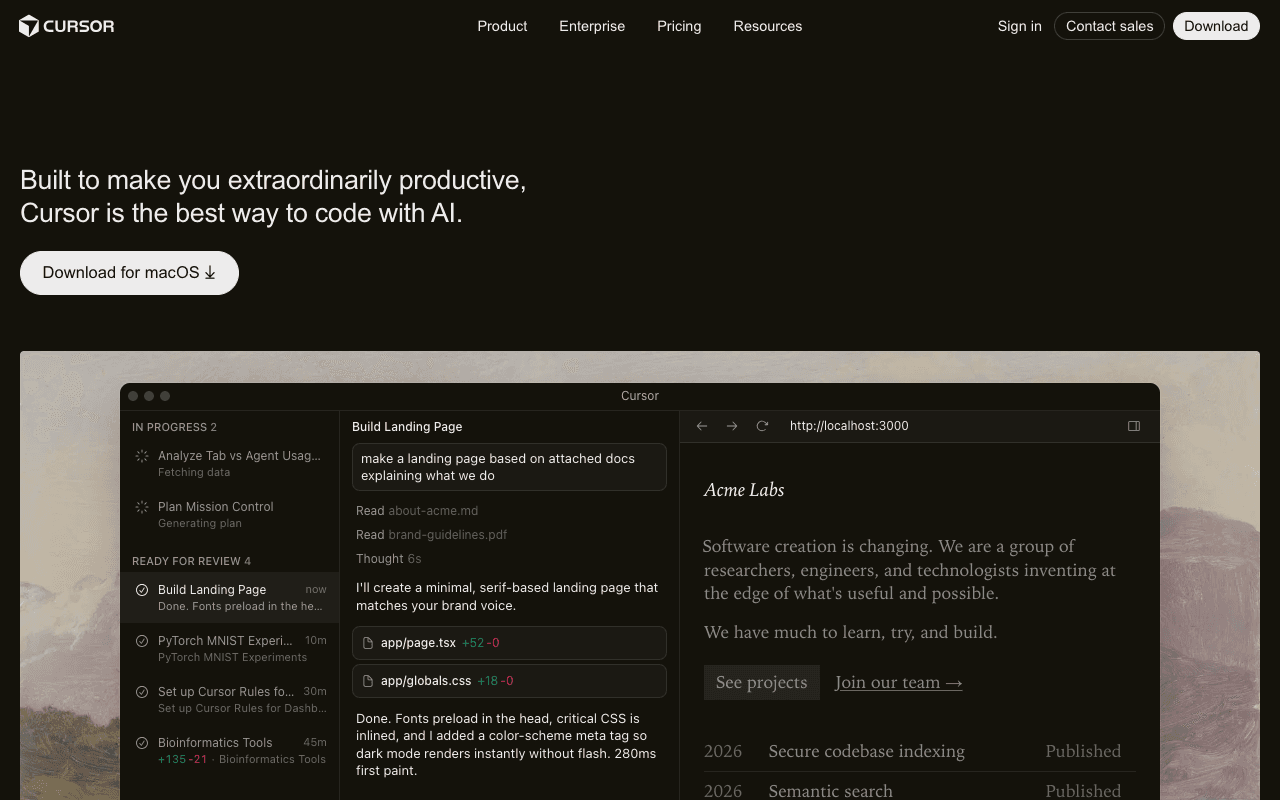Image resolution: width=1280 pixels, height=800 pixels.
Task: Select the Plan Mission Control task
Action: (x=230, y=514)
